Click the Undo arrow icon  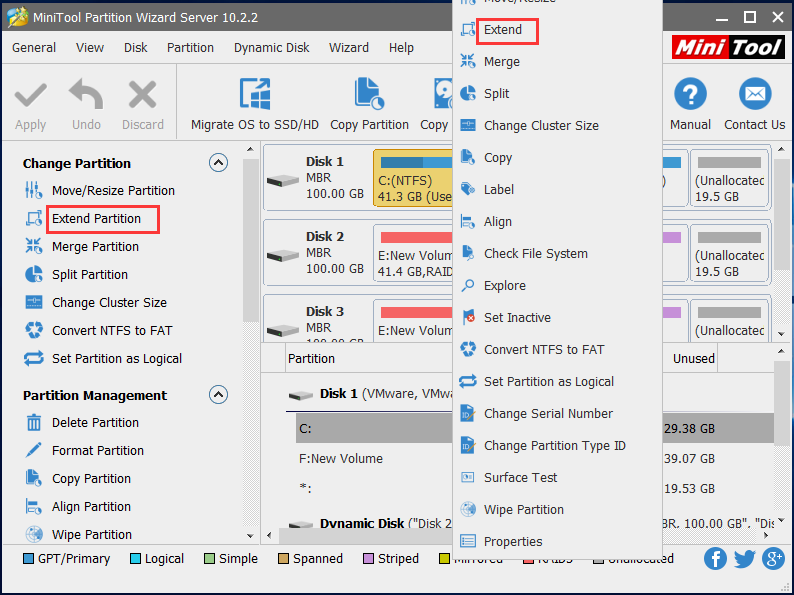point(86,94)
